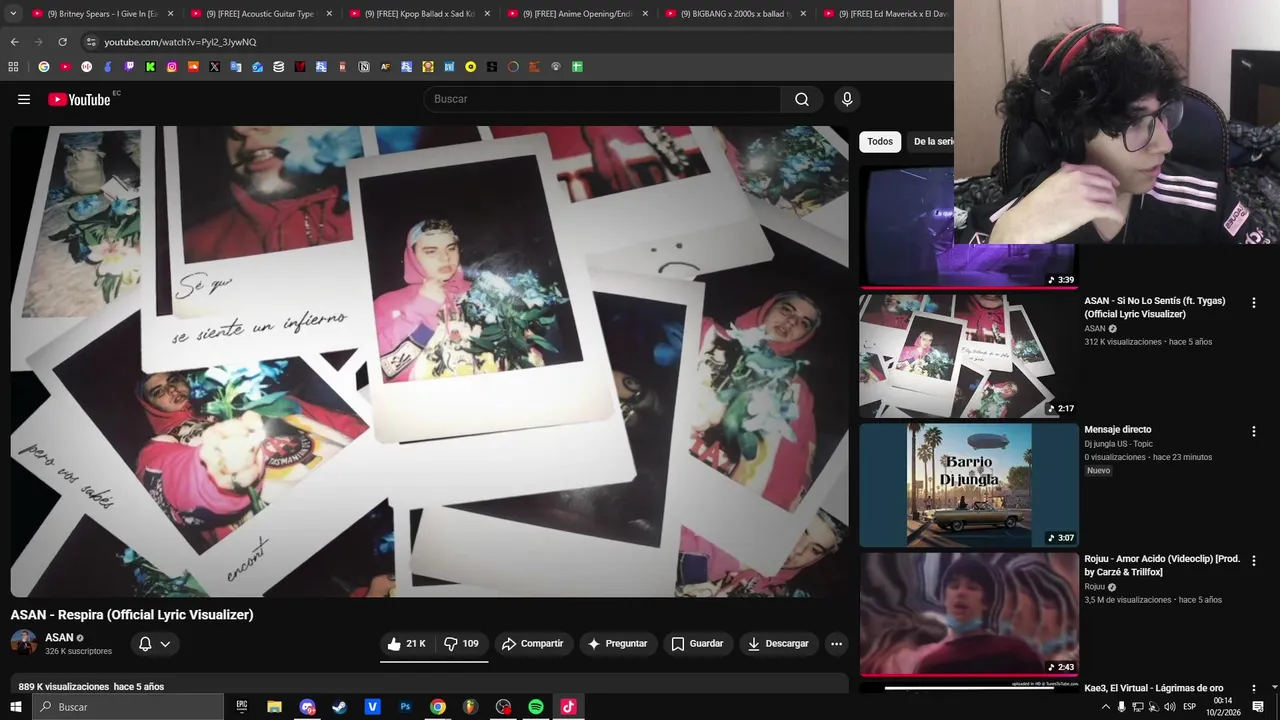Open Barrio Dj jungla thumbnail
Screen dimensions: 1280x720
(968, 485)
